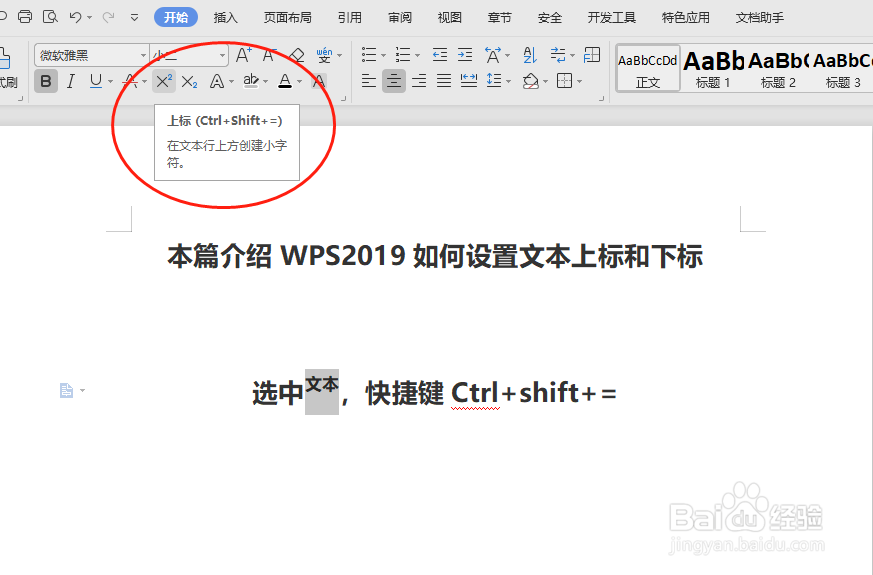Toggle paragraph marks display icon
This screenshot has width=873, height=575.
(x=557, y=55)
